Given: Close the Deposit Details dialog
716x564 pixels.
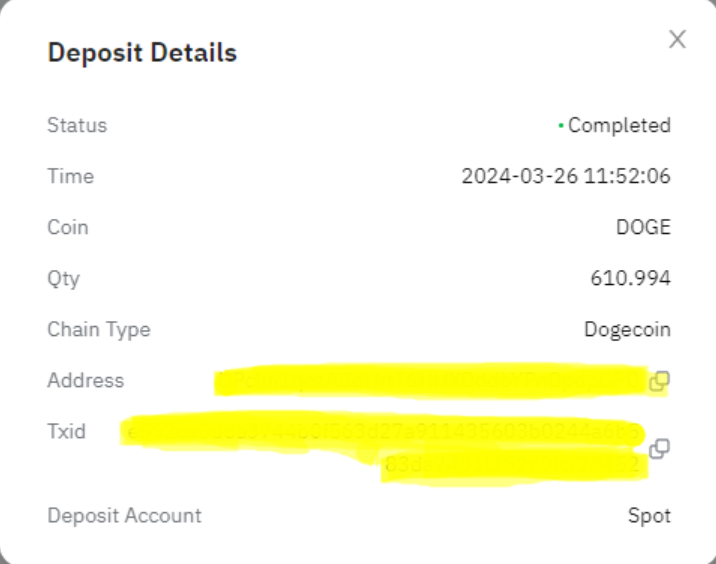Looking at the screenshot, I should click(x=677, y=39).
